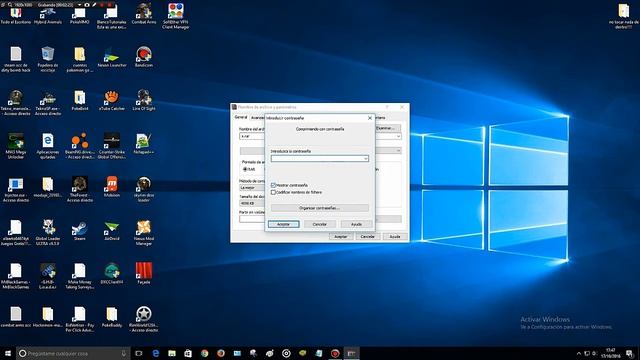Open Ayuda in the password dialog
This screenshot has height=360, width=640.
pyautogui.click(x=356, y=224)
